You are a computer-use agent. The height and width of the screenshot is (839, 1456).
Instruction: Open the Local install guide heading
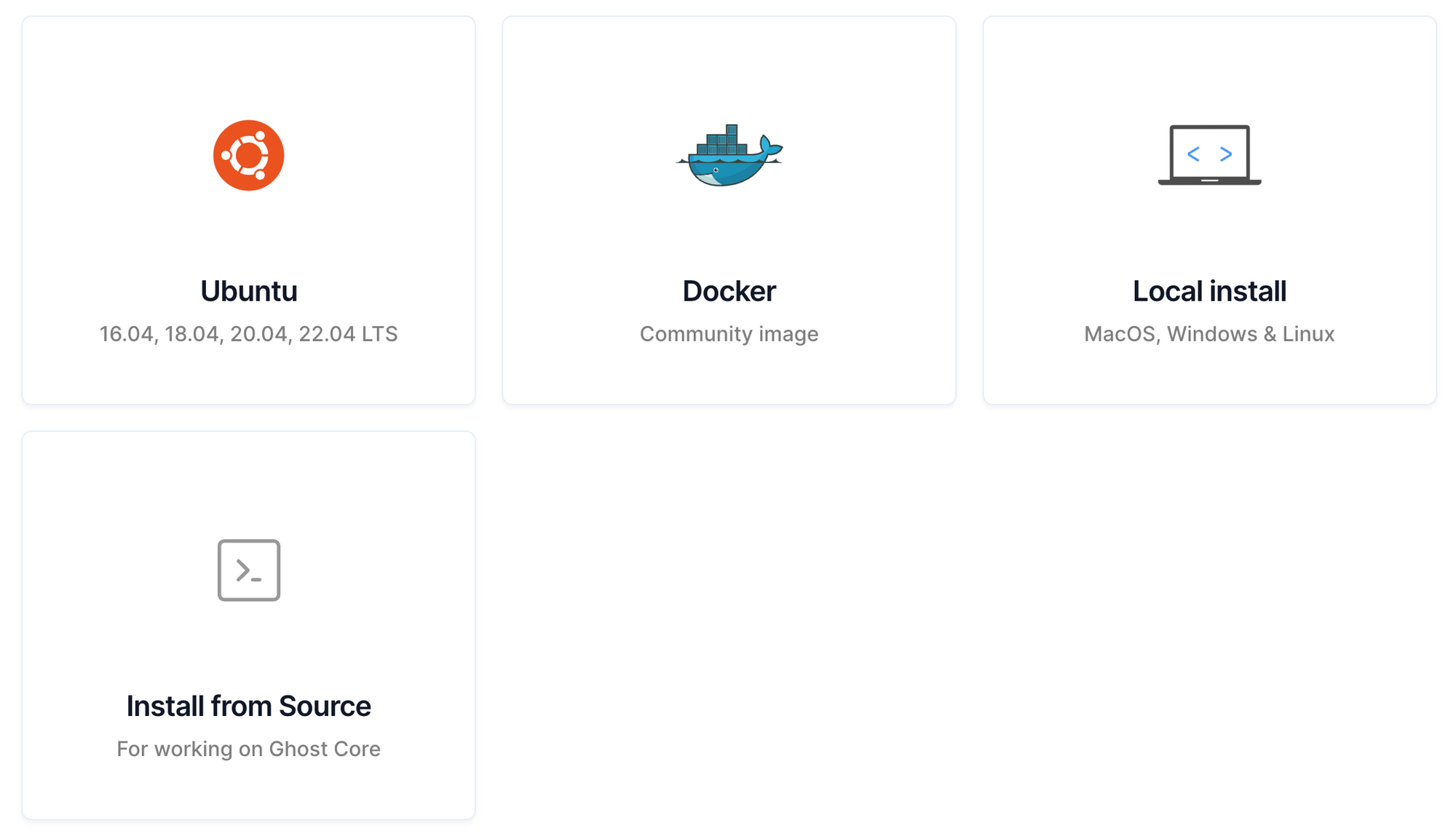click(1209, 291)
